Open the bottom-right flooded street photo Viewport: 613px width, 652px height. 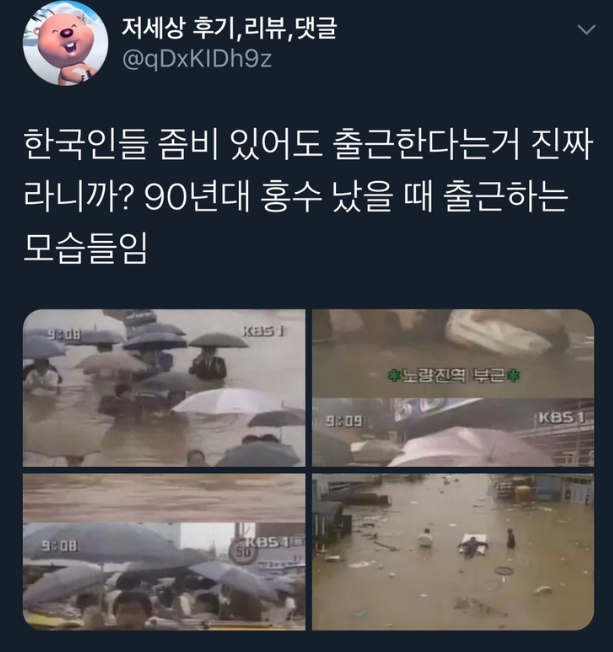click(x=453, y=552)
